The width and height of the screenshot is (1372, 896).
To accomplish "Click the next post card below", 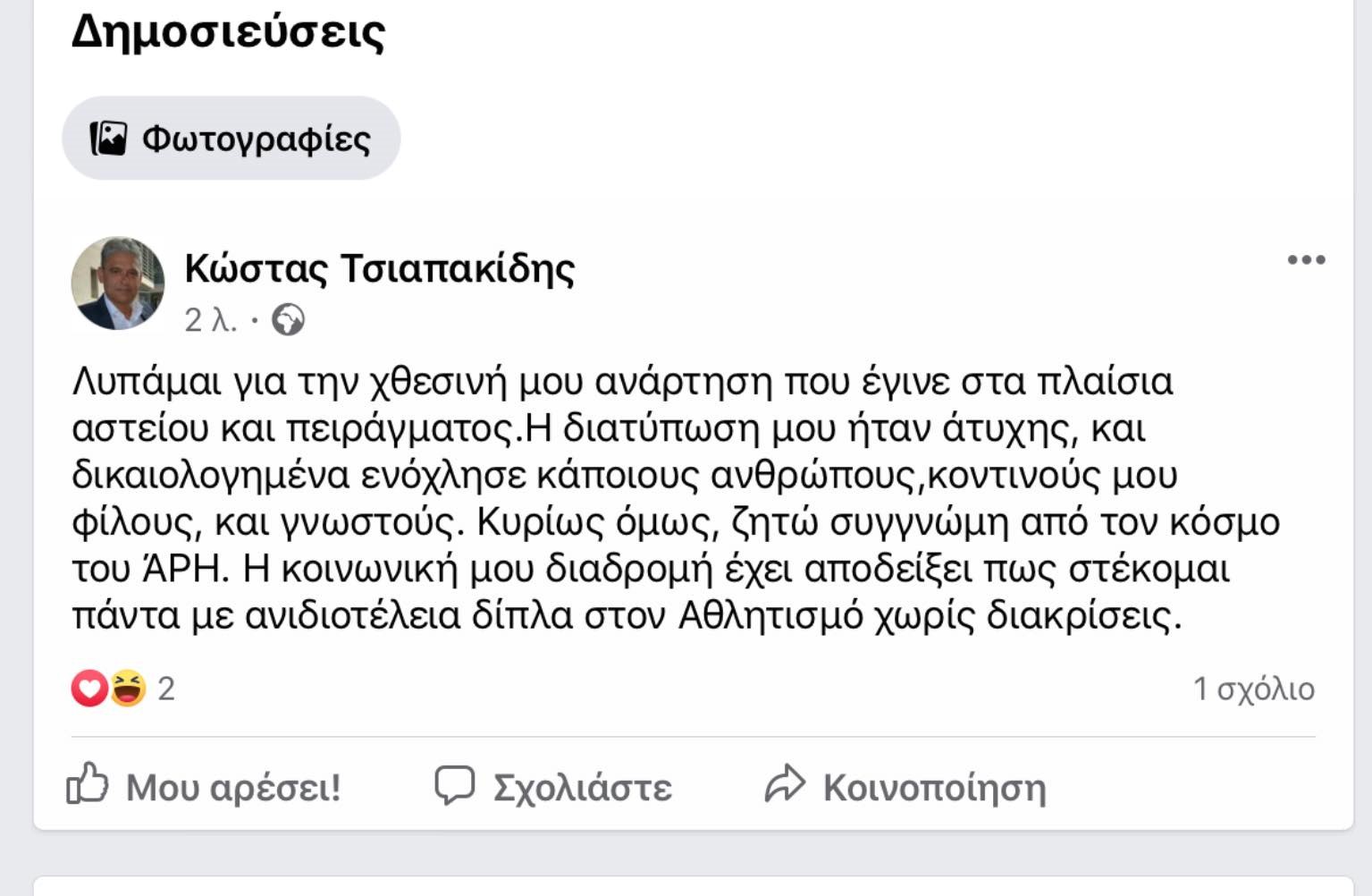I will (x=694, y=886).
